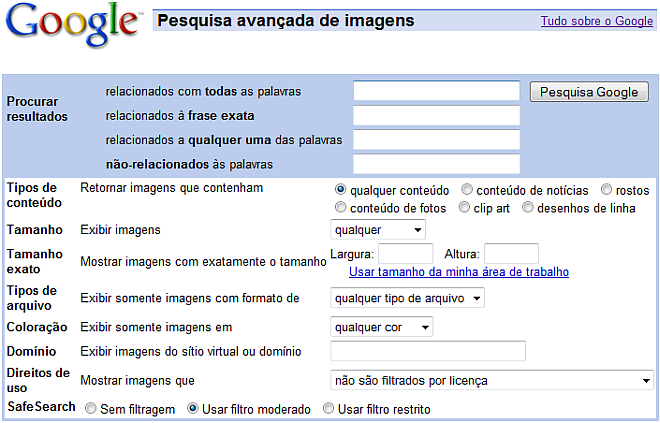Select 'Usar filtro moderado' option

[192, 408]
